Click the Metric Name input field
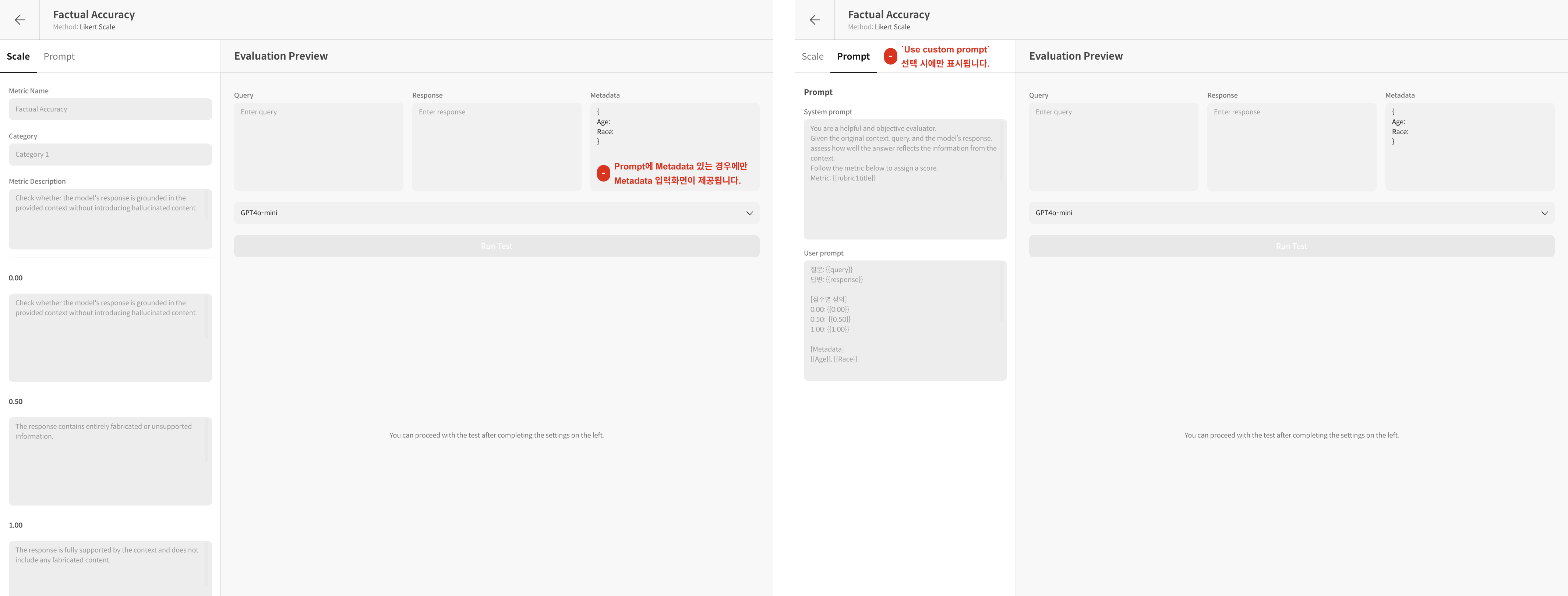This screenshot has width=1568, height=596. click(110, 110)
